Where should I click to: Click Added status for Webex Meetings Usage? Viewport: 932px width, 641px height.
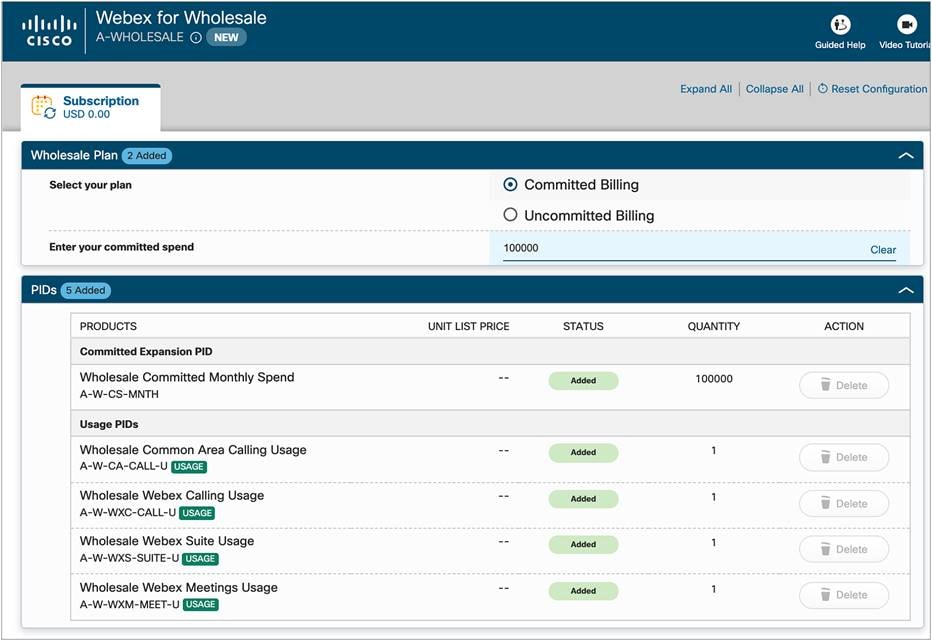[583, 591]
